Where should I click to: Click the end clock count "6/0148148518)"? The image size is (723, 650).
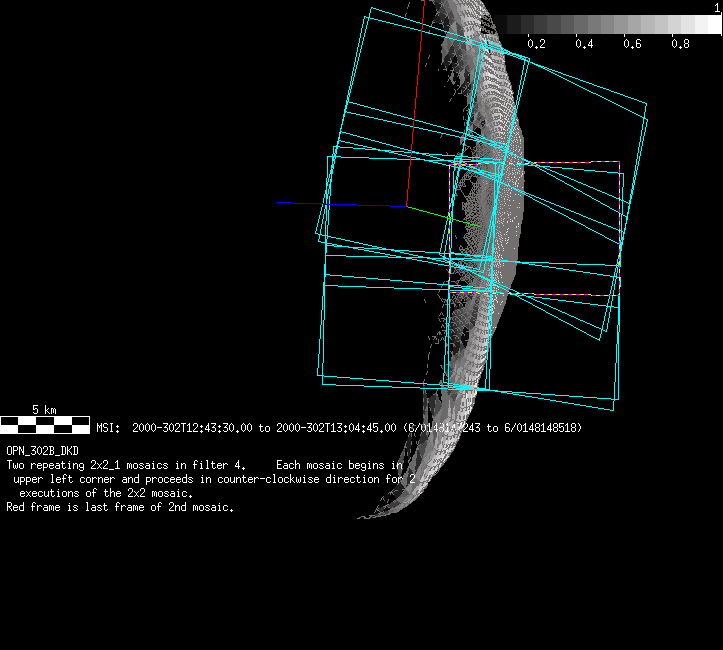point(543,428)
